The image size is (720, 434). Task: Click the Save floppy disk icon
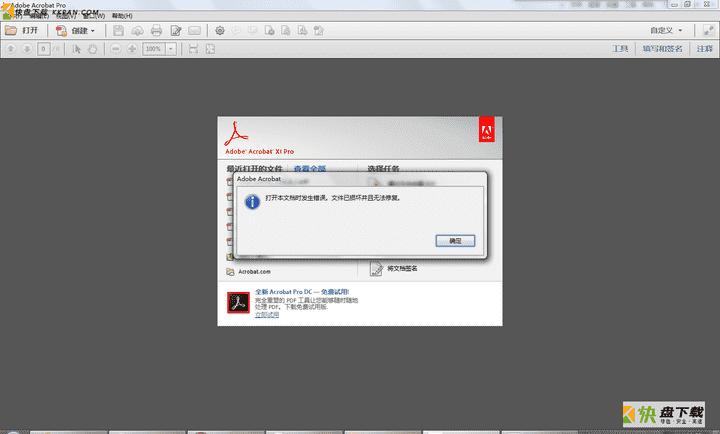click(x=118, y=31)
